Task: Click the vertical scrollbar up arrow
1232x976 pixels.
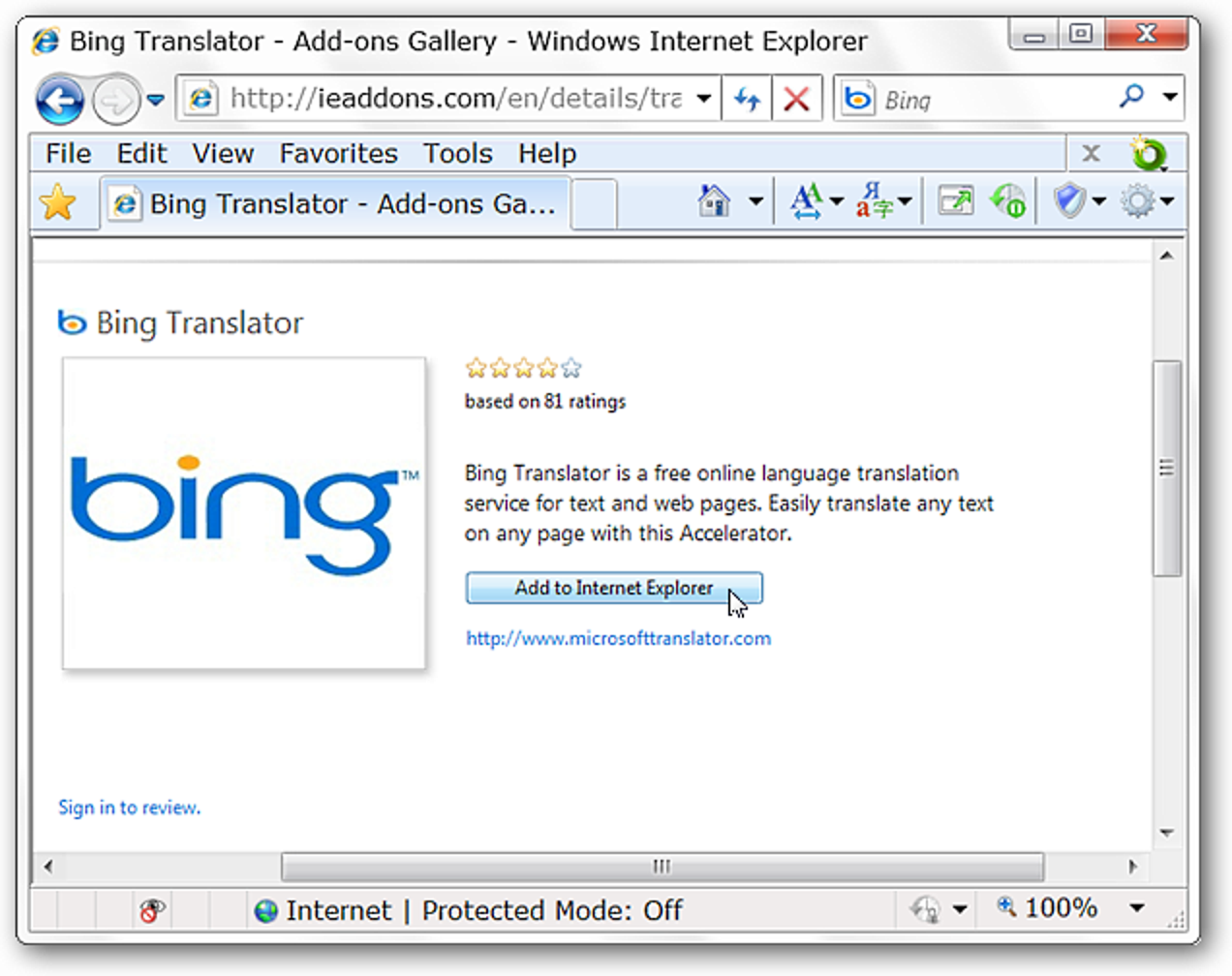Action: [x=1166, y=256]
